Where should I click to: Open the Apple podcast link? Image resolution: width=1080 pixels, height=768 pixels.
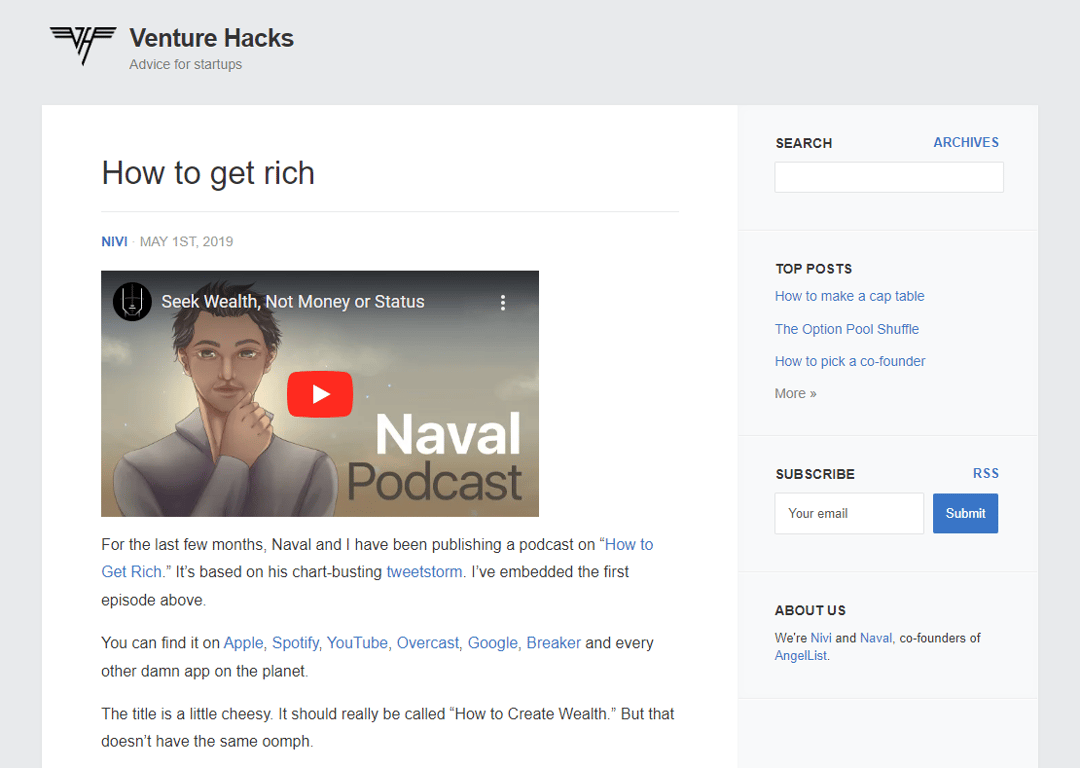(x=243, y=643)
